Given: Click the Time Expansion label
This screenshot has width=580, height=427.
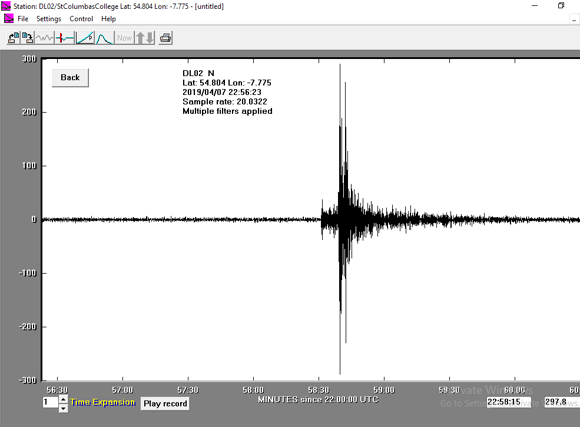Looking at the screenshot, I should [103, 403].
